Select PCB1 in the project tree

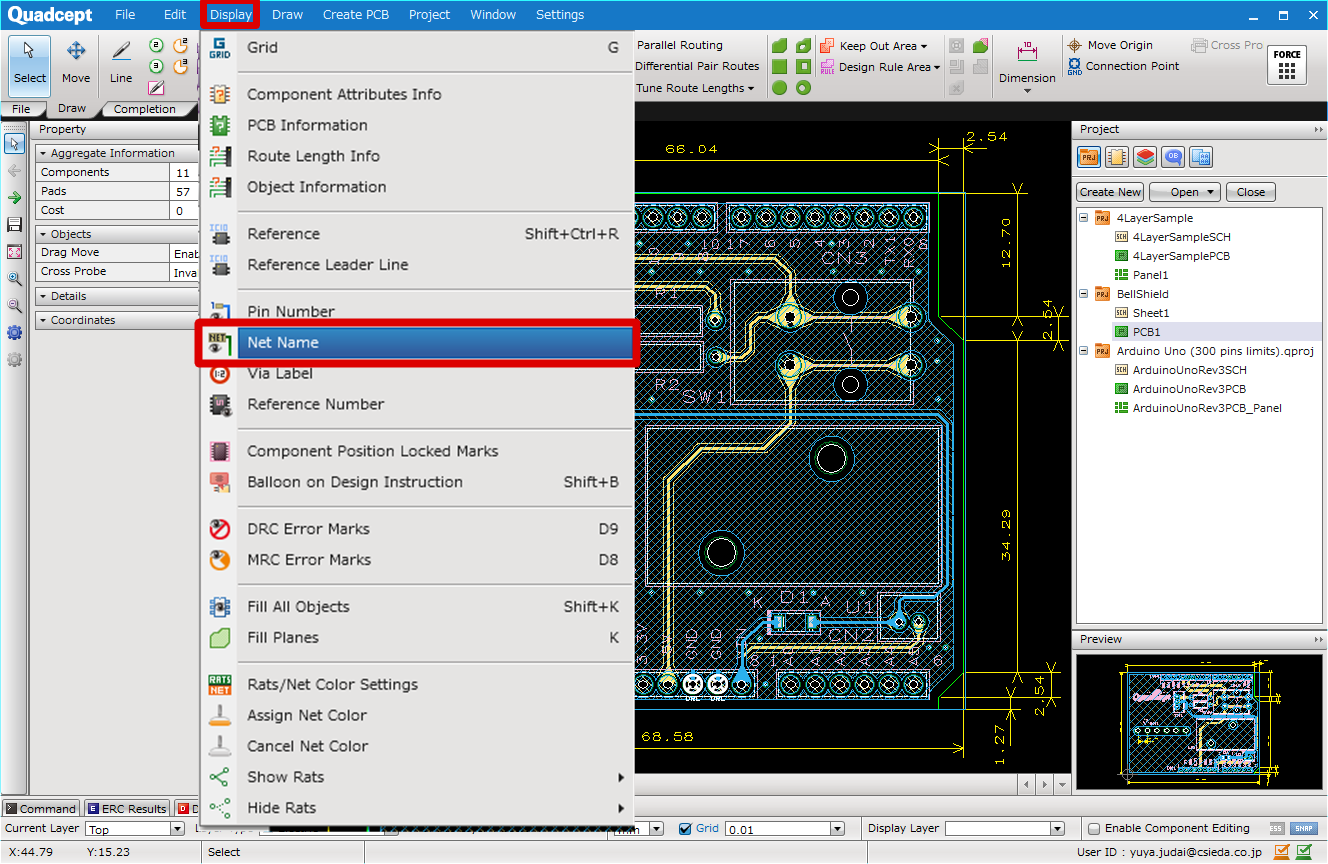(x=1146, y=331)
